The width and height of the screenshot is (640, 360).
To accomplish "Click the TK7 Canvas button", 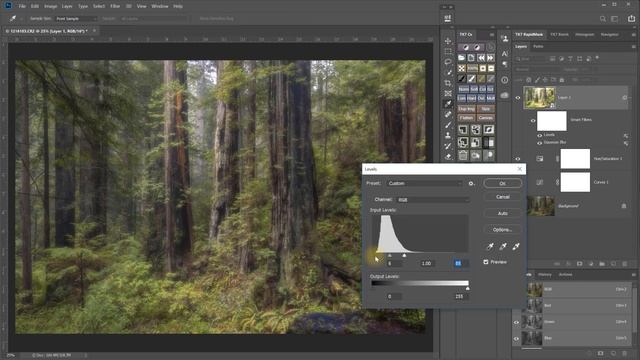I will click(x=486, y=118).
